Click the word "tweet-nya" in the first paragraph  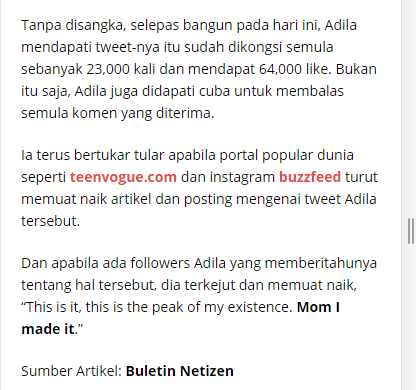point(128,47)
